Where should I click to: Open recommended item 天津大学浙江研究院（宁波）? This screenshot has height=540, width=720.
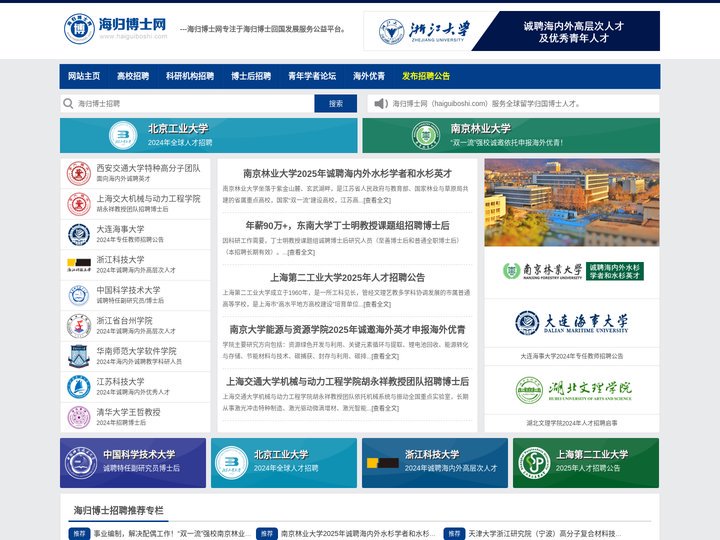coord(545,534)
